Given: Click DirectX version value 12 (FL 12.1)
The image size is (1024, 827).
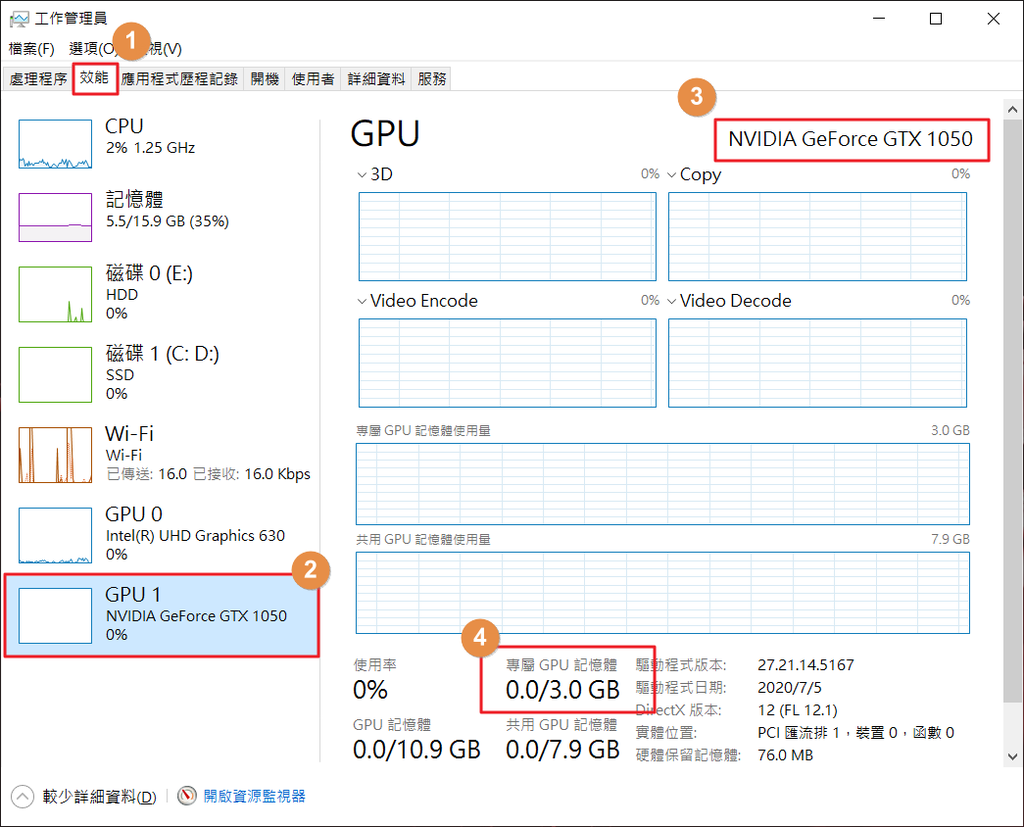Looking at the screenshot, I should [x=797, y=710].
